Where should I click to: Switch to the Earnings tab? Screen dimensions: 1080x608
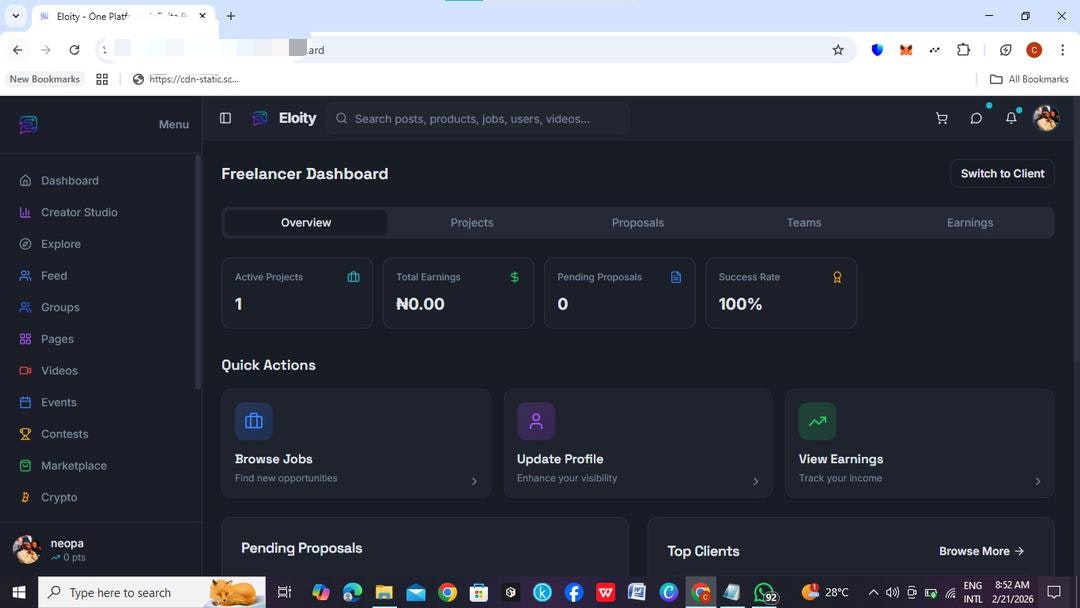click(x=970, y=222)
